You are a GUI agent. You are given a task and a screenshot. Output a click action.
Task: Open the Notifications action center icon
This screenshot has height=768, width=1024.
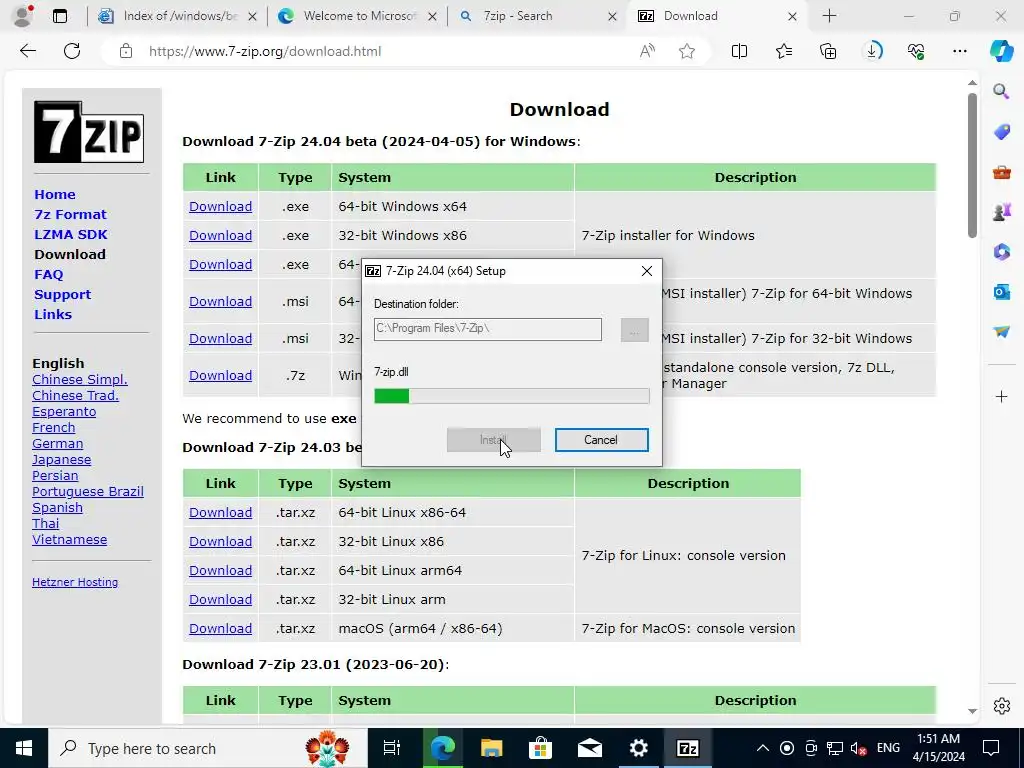coord(991,748)
